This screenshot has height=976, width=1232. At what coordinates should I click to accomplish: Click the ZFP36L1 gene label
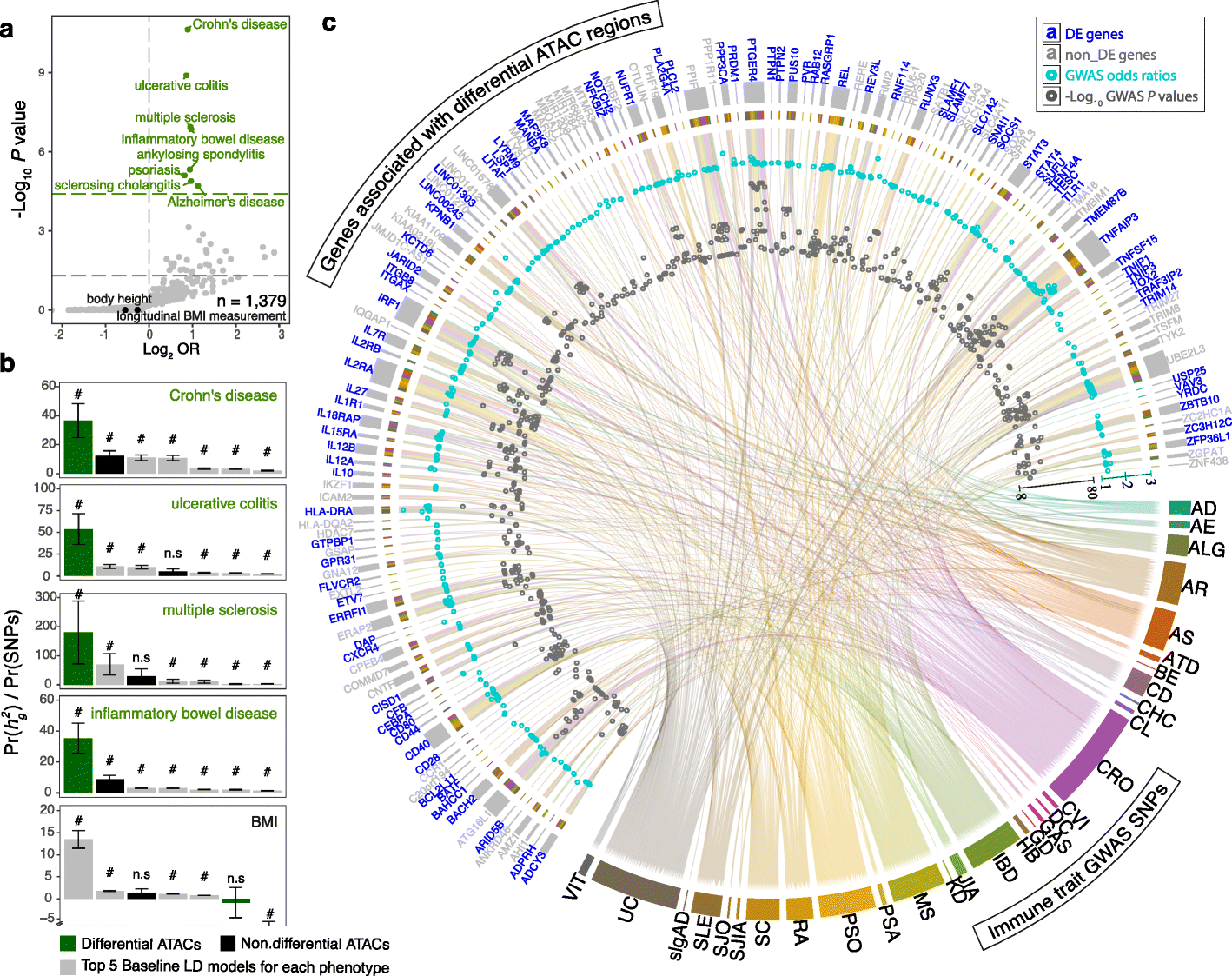[x=1209, y=439]
